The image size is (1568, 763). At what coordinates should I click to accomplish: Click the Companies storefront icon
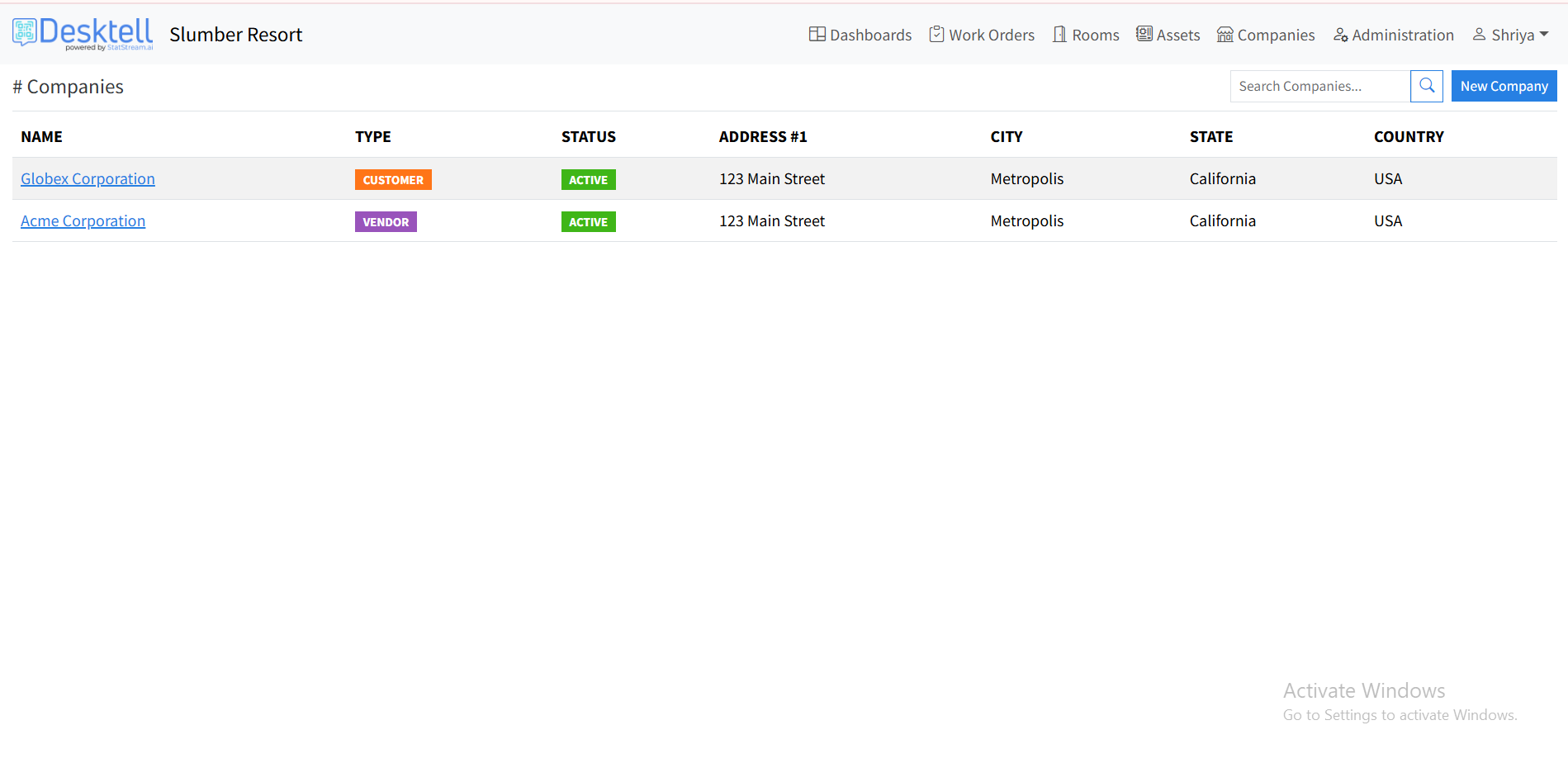(1225, 35)
